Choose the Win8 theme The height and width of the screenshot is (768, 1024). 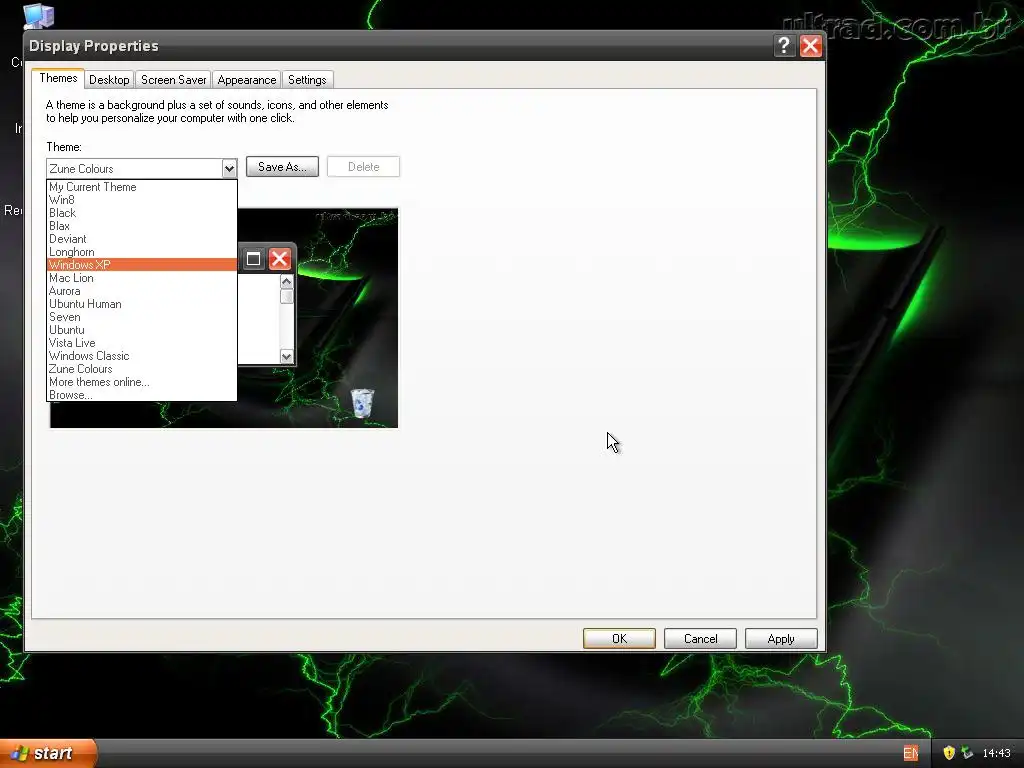point(142,200)
